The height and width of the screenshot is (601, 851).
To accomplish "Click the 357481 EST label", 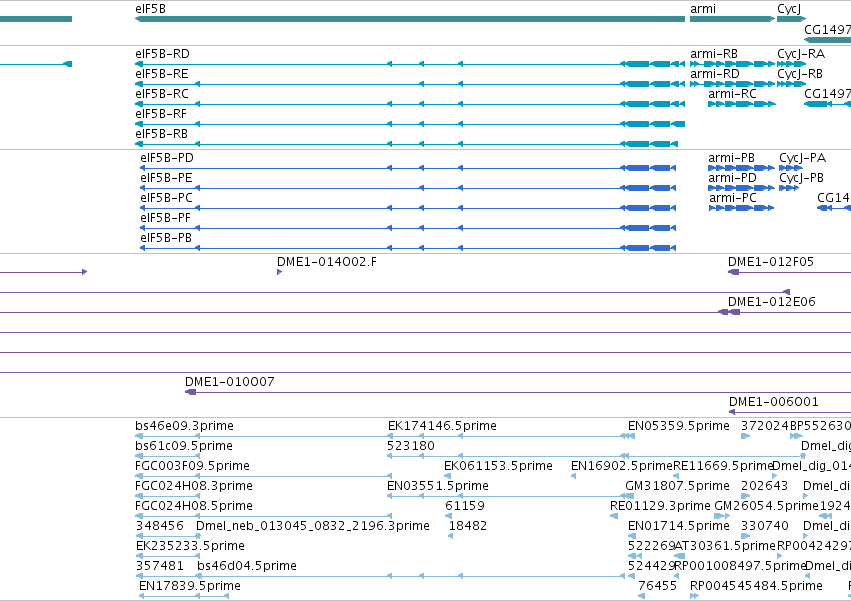I will [x=160, y=566].
